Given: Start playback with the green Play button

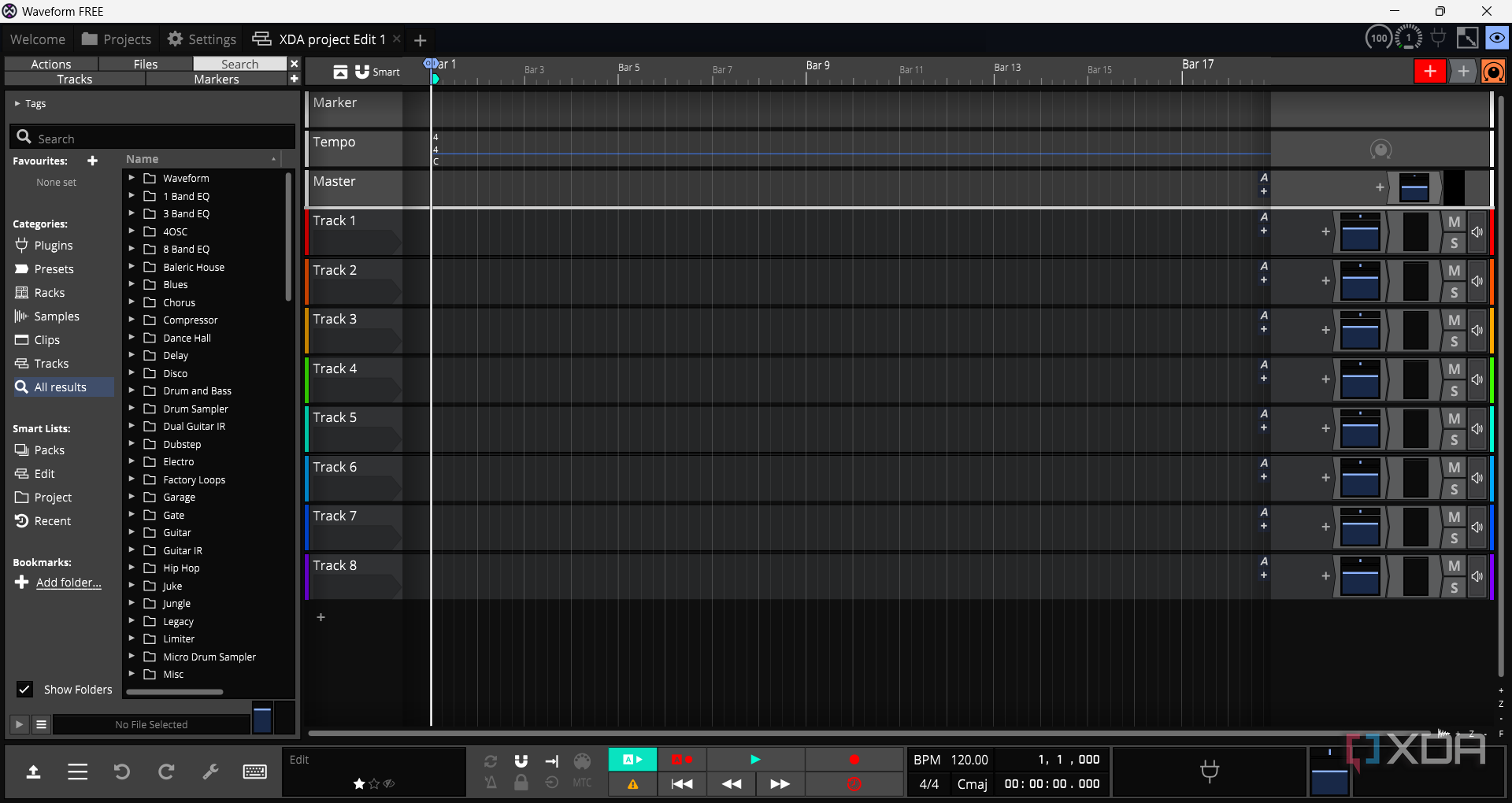Looking at the screenshot, I should (x=755, y=760).
